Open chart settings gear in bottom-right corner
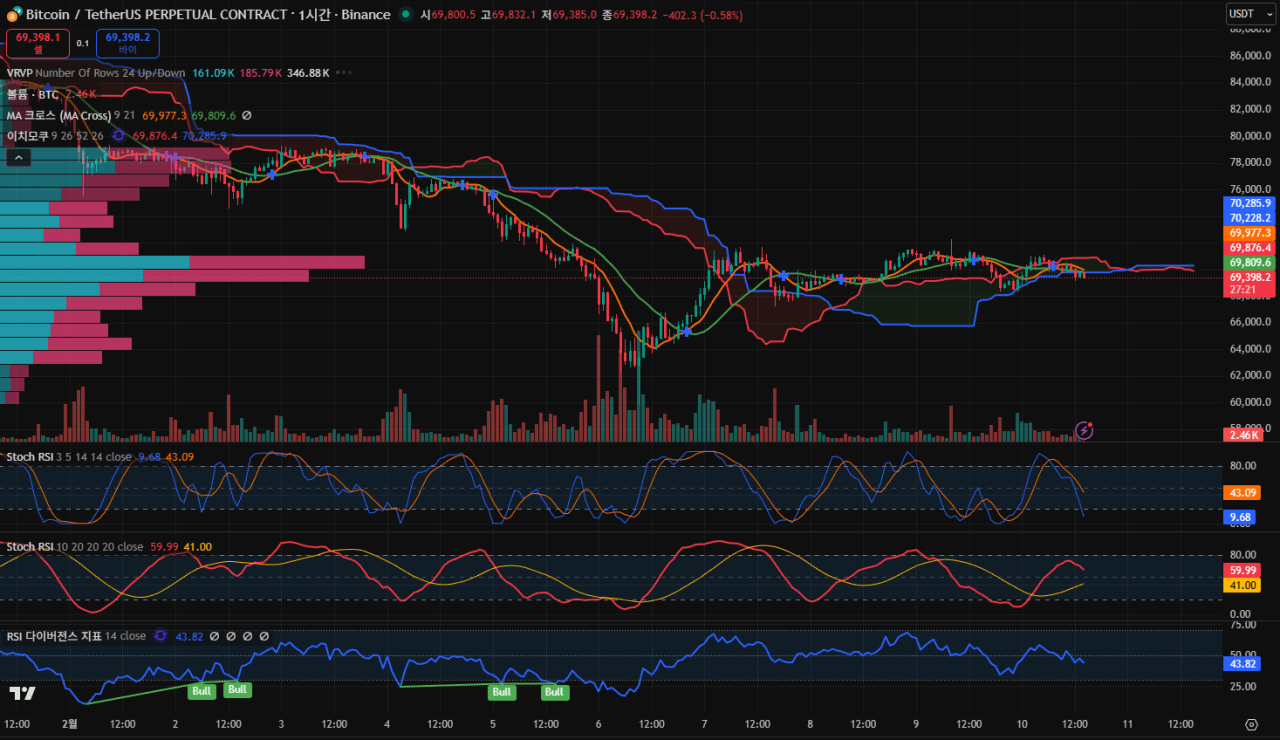1280x740 pixels. click(1251, 724)
